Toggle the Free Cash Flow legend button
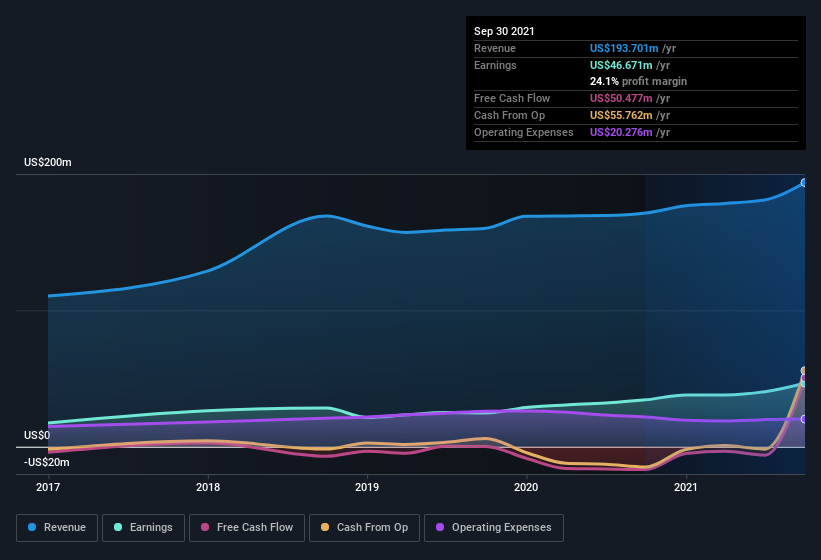The height and width of the screenshot is (560, 821). (x=247, y=528)
